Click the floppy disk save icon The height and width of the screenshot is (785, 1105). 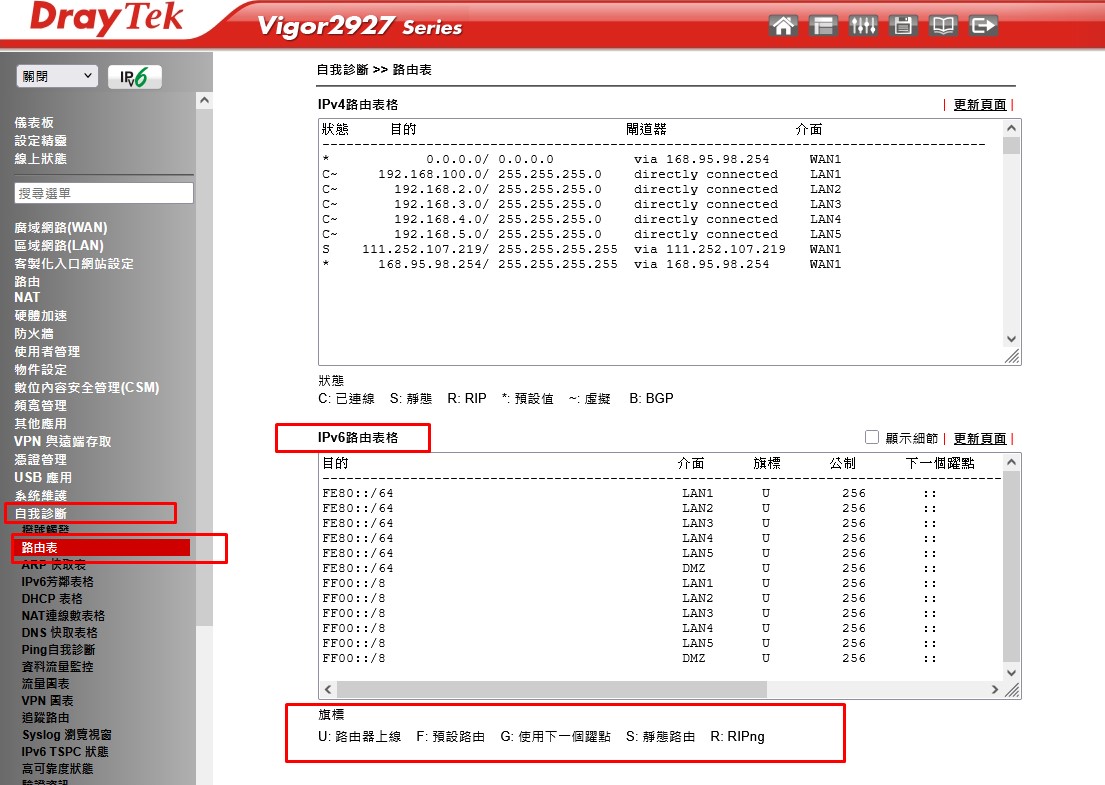point(903,26)
